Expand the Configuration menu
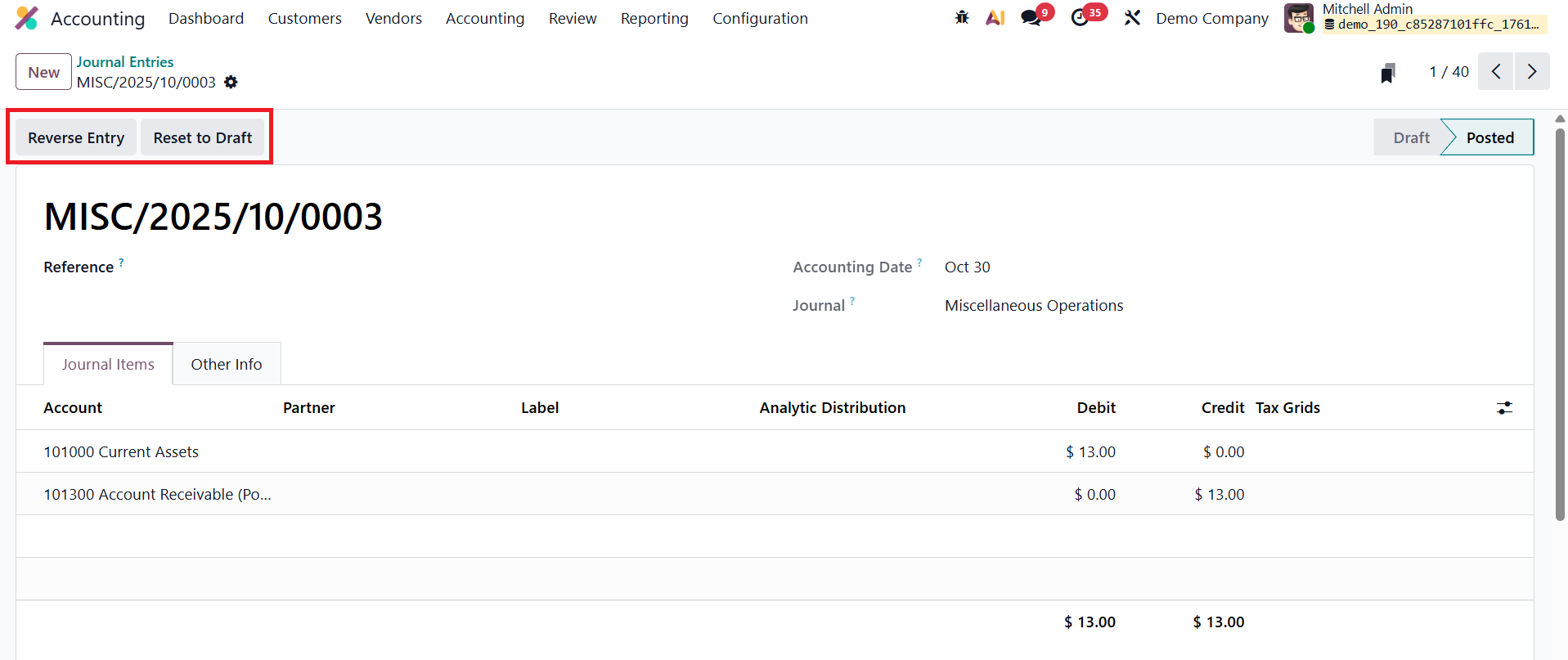This screenshot has height=660, width=1568. coord(759,18)
